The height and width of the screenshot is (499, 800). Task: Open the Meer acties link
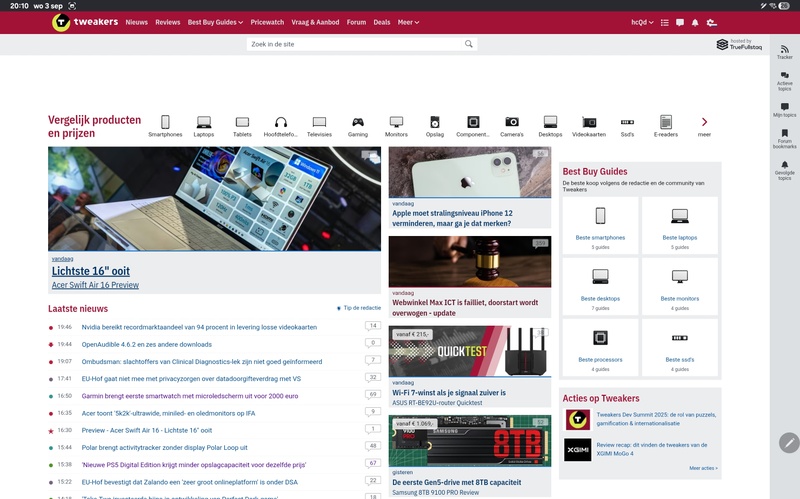[703, 468]
